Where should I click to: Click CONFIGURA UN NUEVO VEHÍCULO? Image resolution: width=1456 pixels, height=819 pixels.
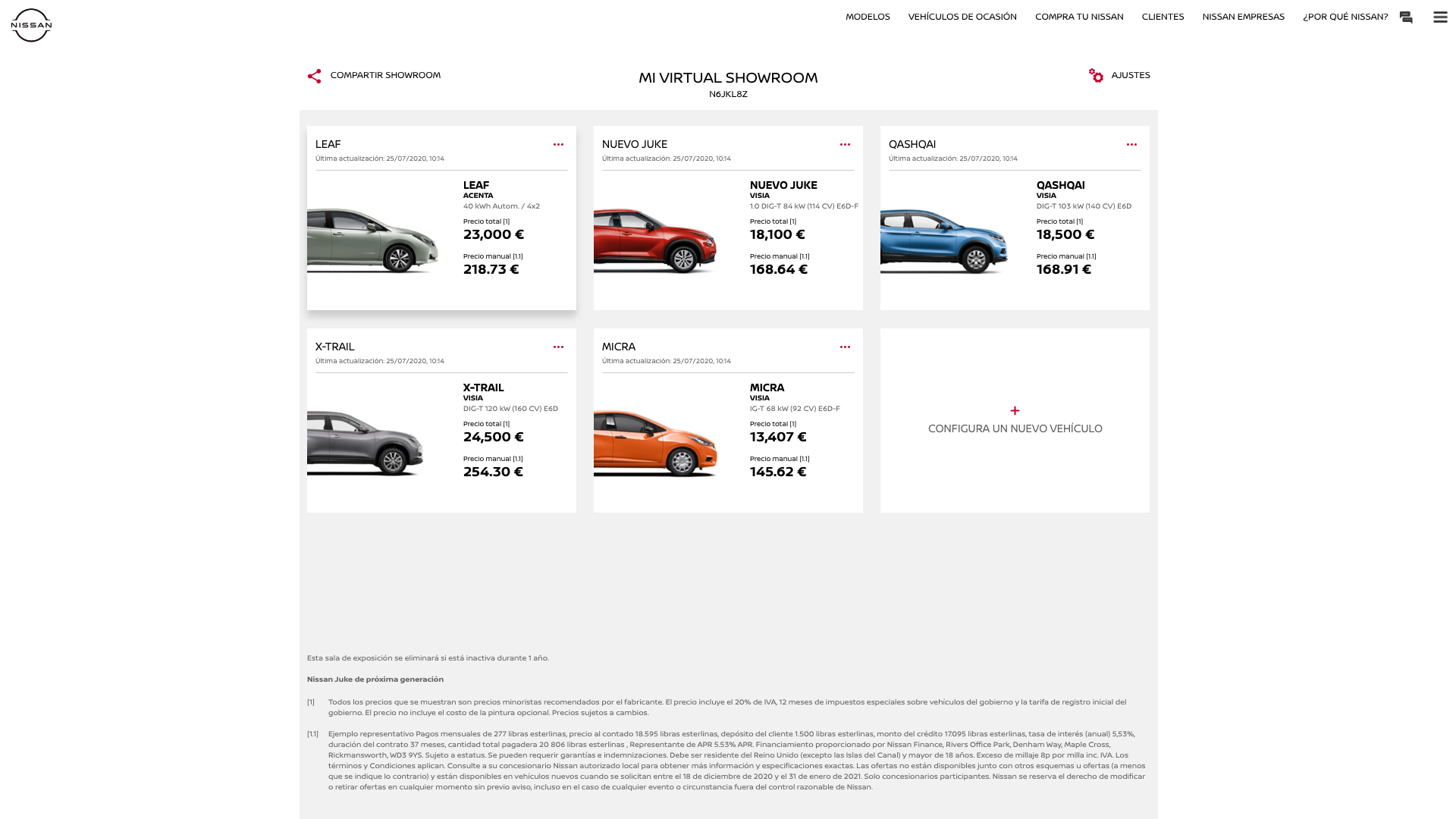1015,428
